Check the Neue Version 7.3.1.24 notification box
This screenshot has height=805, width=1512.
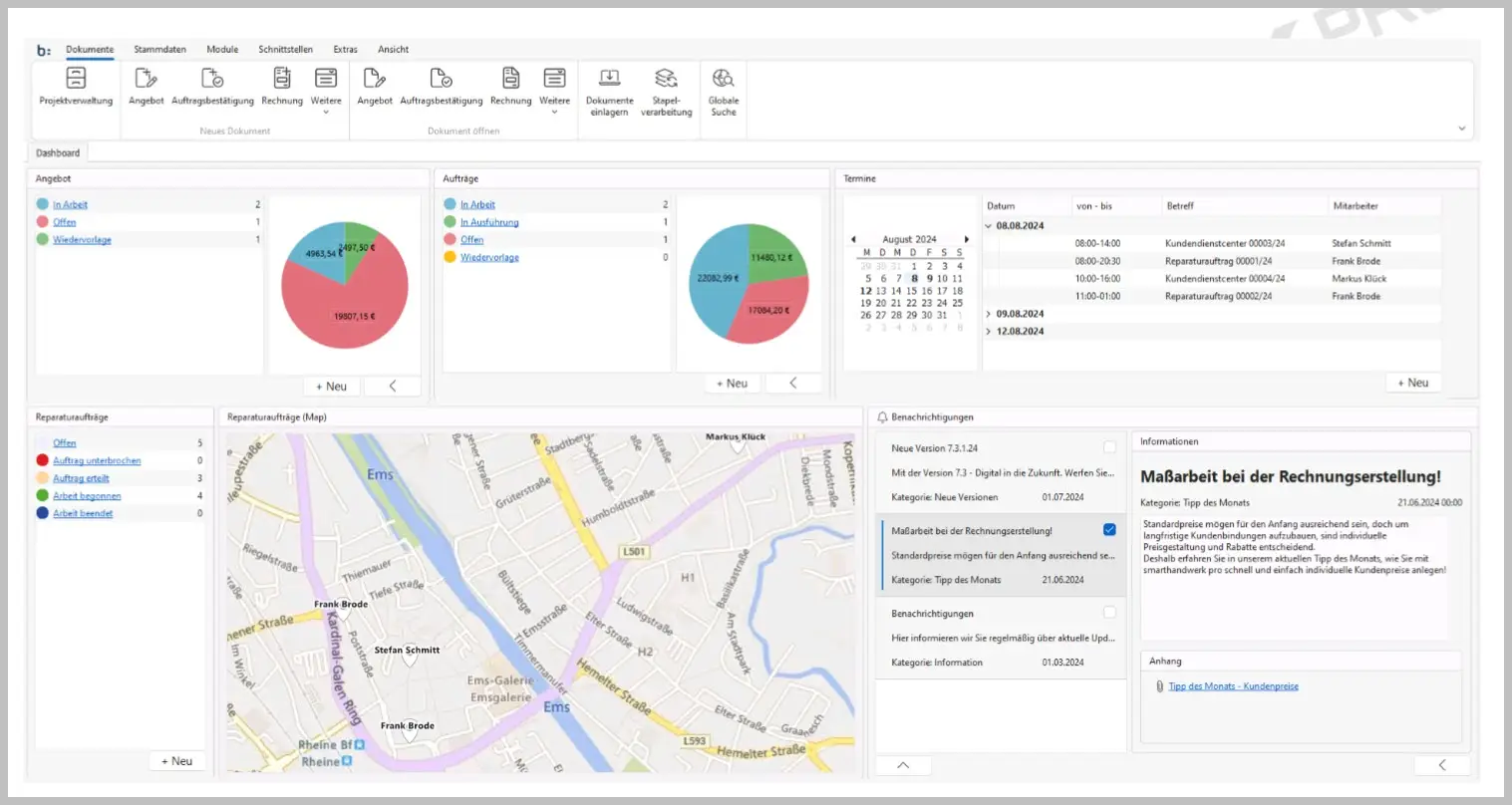1109,447
